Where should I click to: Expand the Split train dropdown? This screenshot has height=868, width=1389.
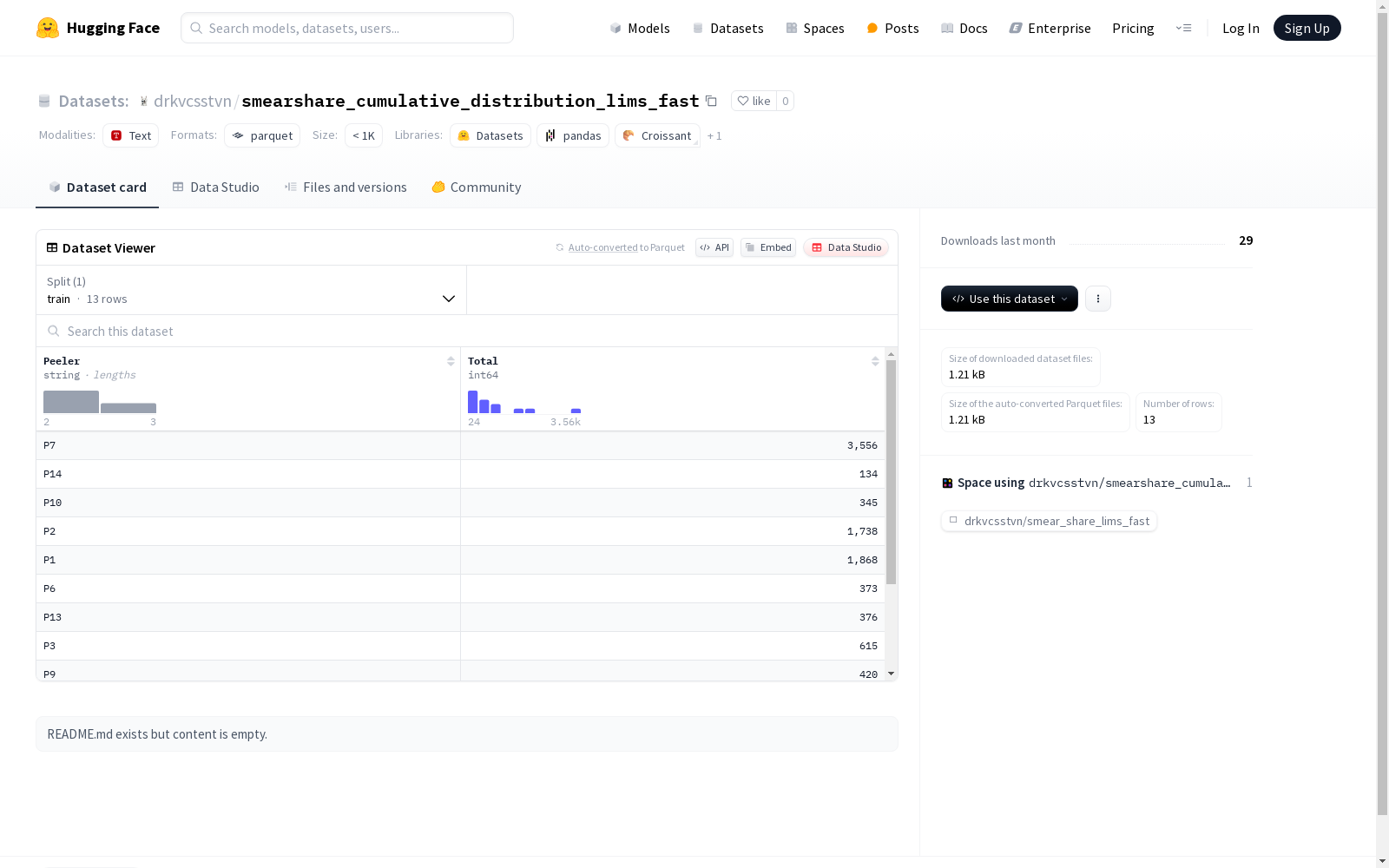pyautogui.click(x=252, y=290)
